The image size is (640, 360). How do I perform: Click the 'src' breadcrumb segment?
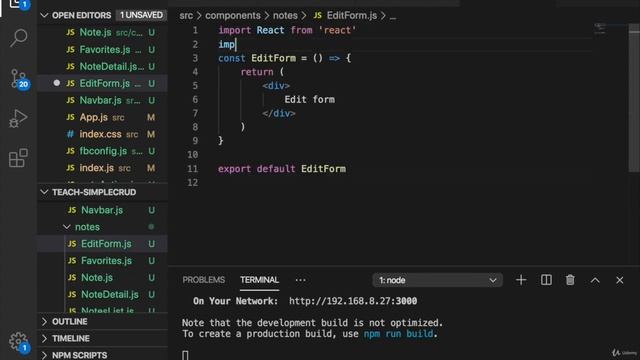186,16
